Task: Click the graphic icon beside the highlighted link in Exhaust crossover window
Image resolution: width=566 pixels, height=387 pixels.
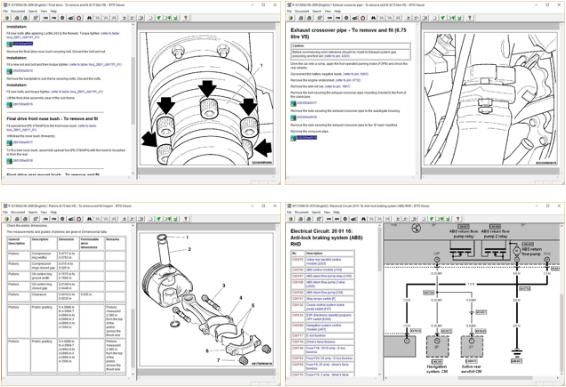Action: (x=293, y=138)
